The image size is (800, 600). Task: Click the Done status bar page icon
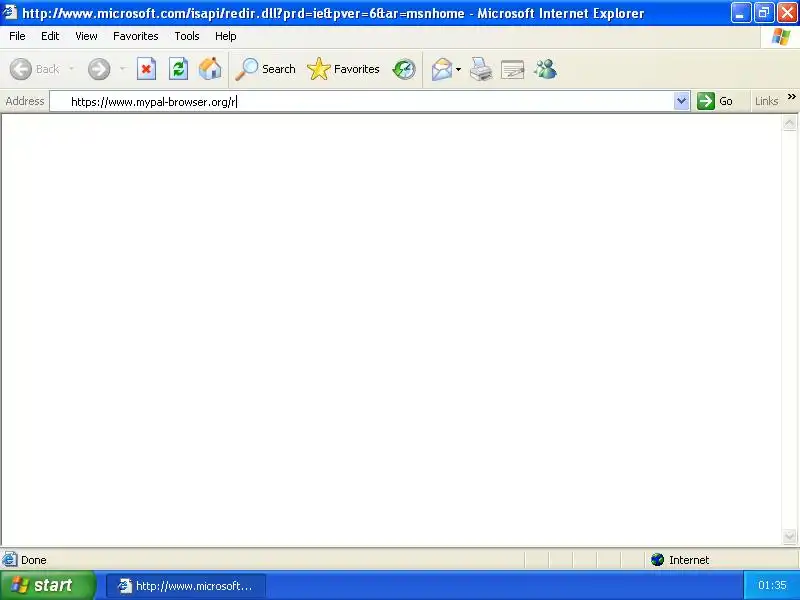[x=9, y=560]
